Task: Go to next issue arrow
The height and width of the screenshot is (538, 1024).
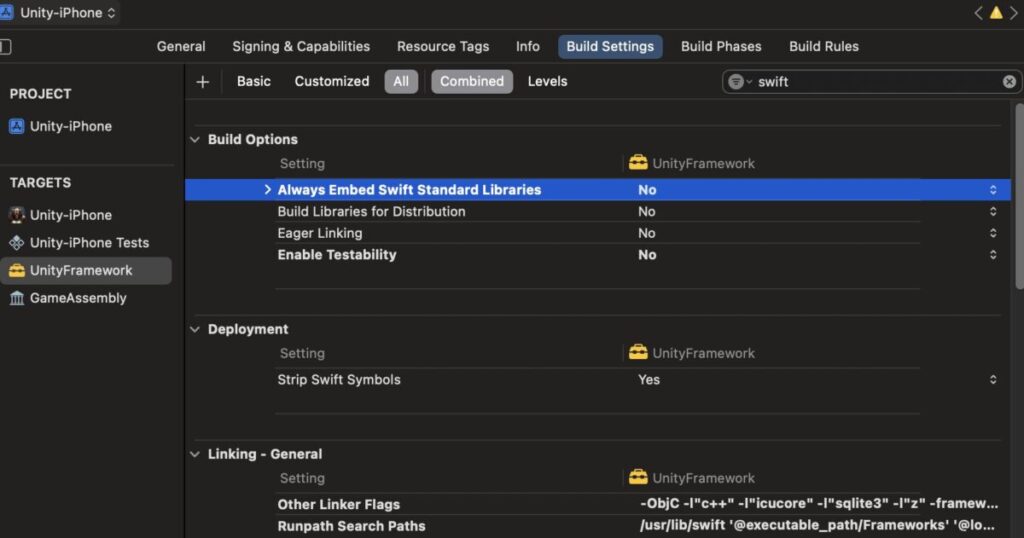Action: point(1014,12)
